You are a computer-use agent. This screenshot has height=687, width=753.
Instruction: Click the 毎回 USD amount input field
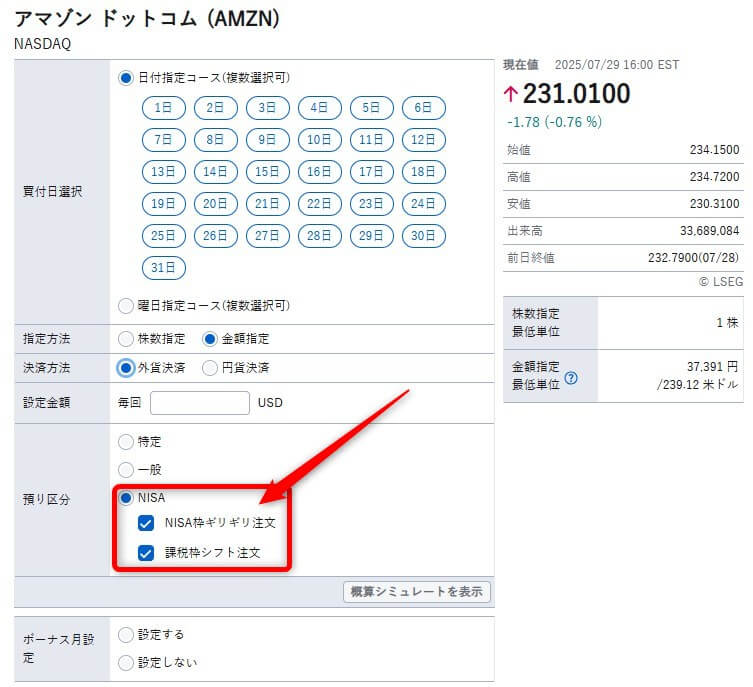tap(200, 403)
